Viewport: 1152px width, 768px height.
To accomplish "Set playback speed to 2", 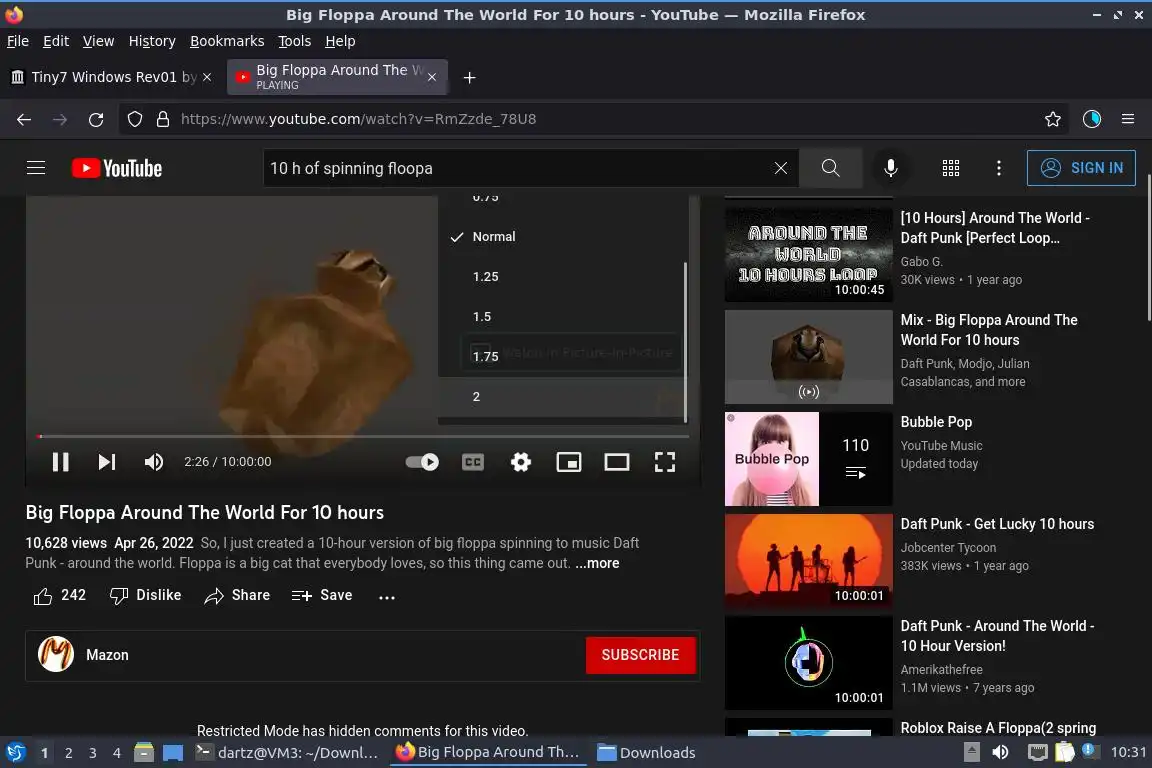I will coord(561,397).
